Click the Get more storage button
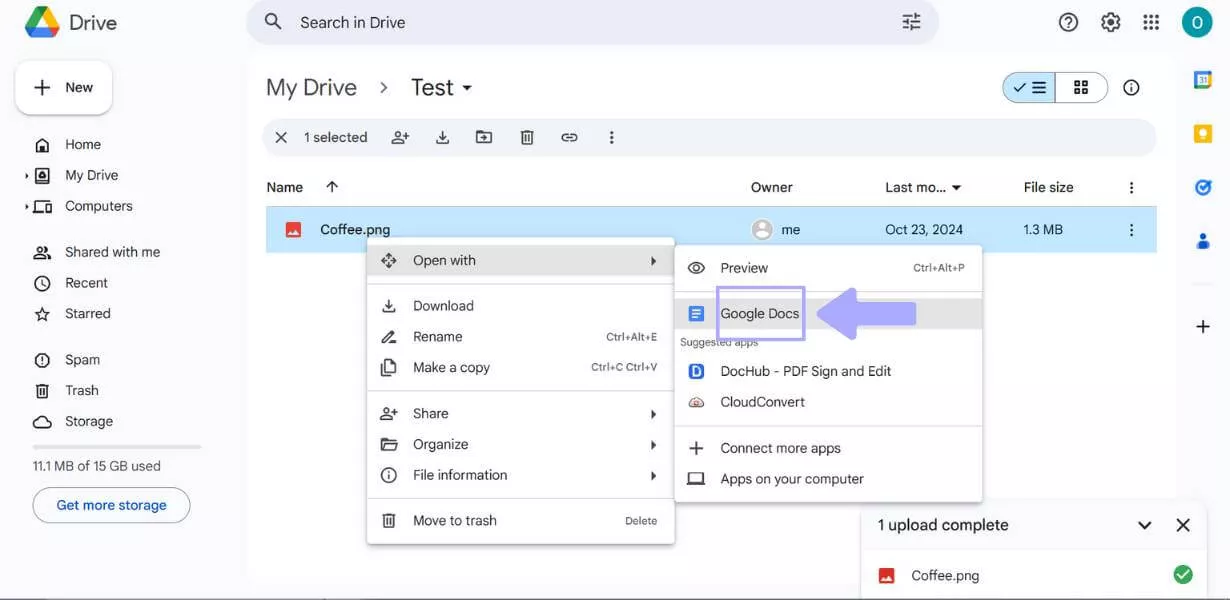This screenshot has height=600, width=1230. pos(111,504)
